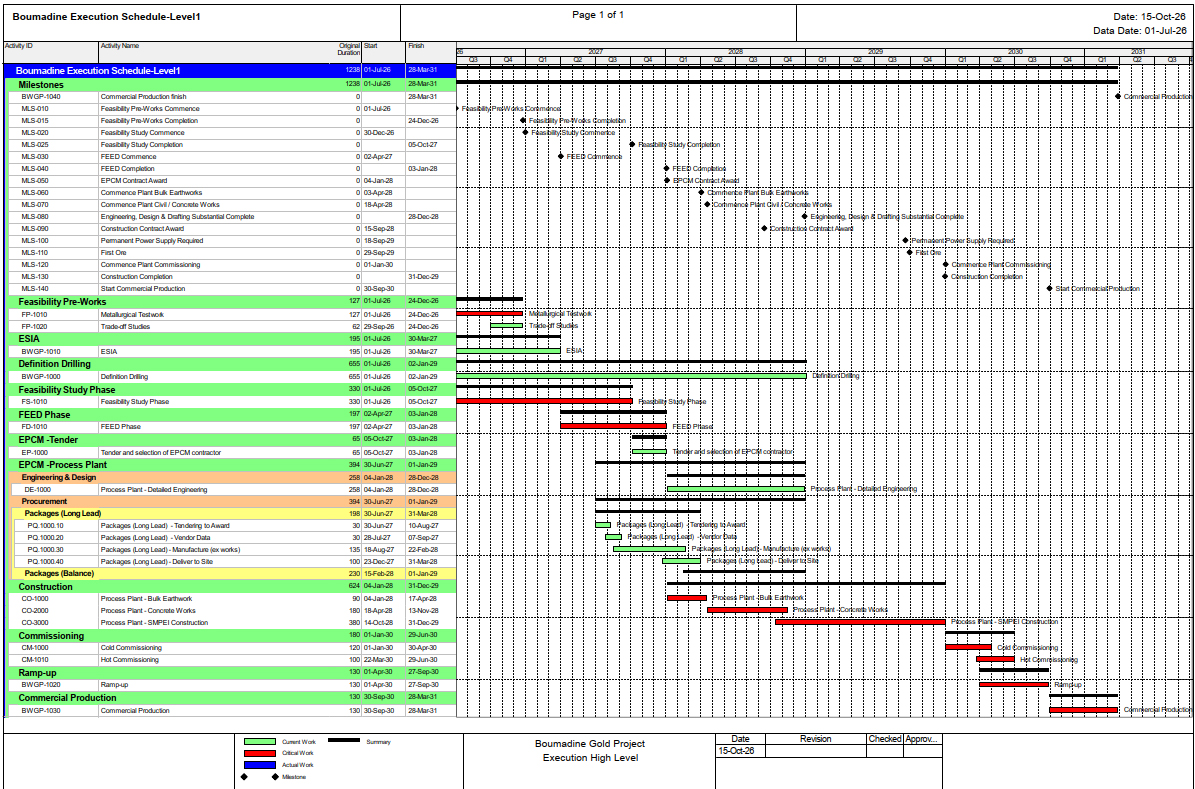Viewport: 1195px width, 789px height.
Task: Click the Start Commercial Production milestone diamond
Action: point(1049,288)
